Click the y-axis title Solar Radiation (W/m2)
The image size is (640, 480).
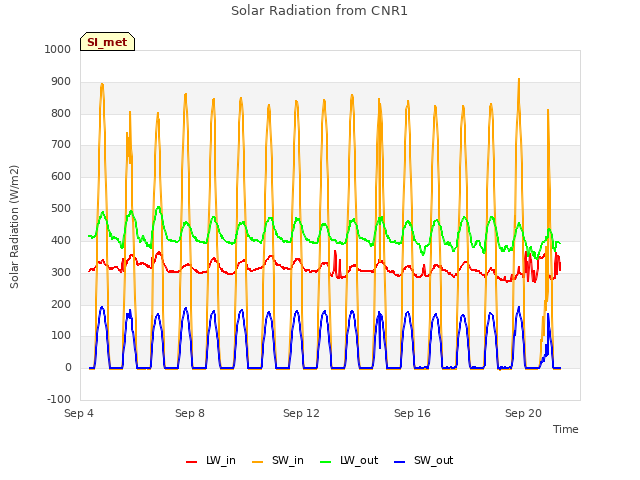(x=14, y=227)
